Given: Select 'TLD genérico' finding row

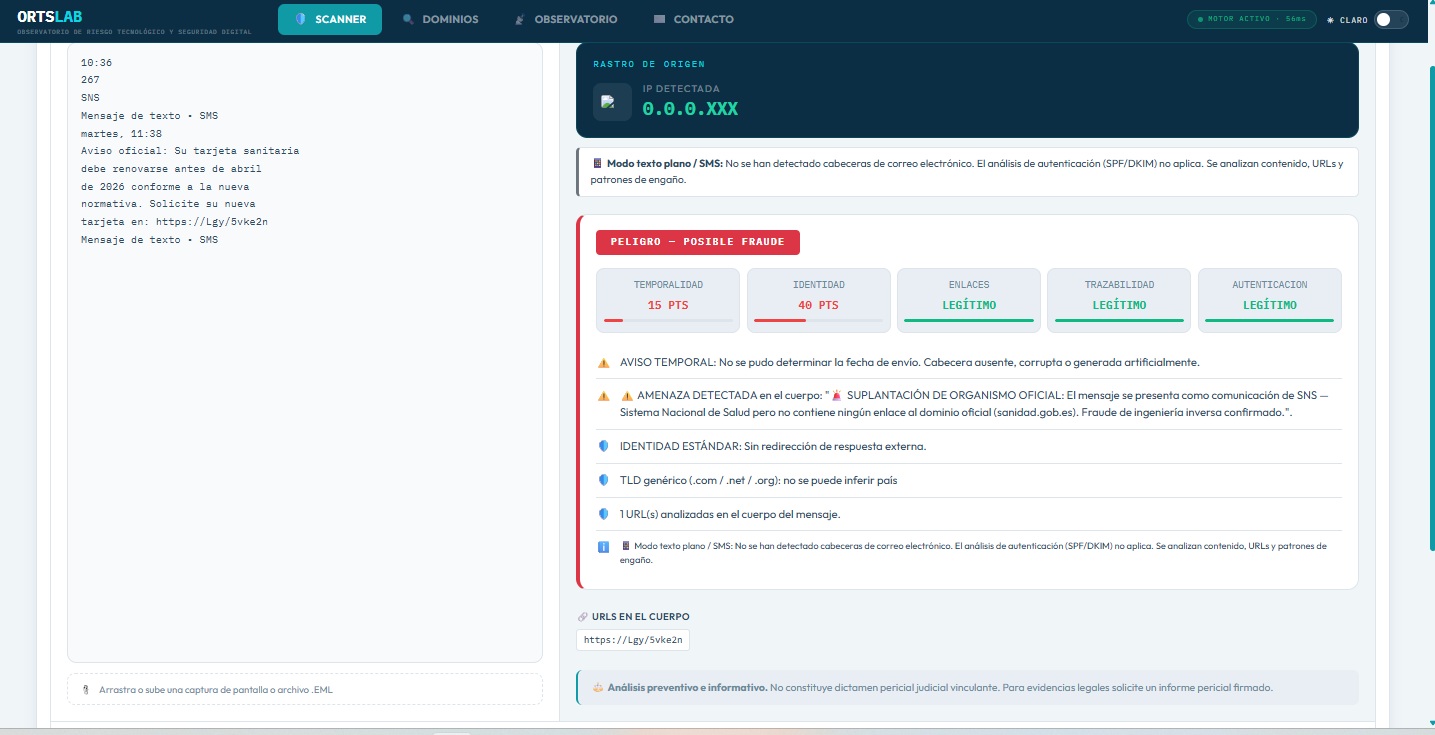Looking at the screenshot, I should pos(759,480).
